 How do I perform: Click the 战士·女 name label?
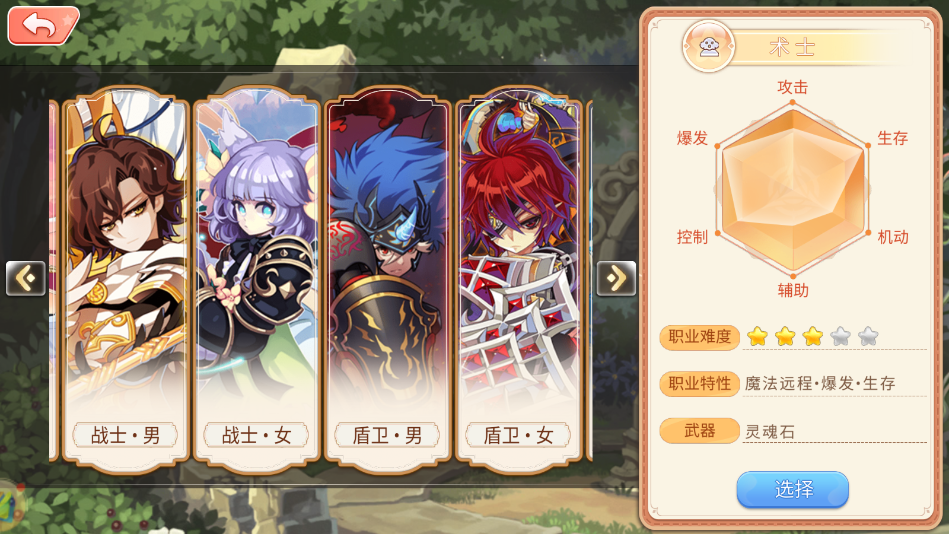(x=257, y=435)
